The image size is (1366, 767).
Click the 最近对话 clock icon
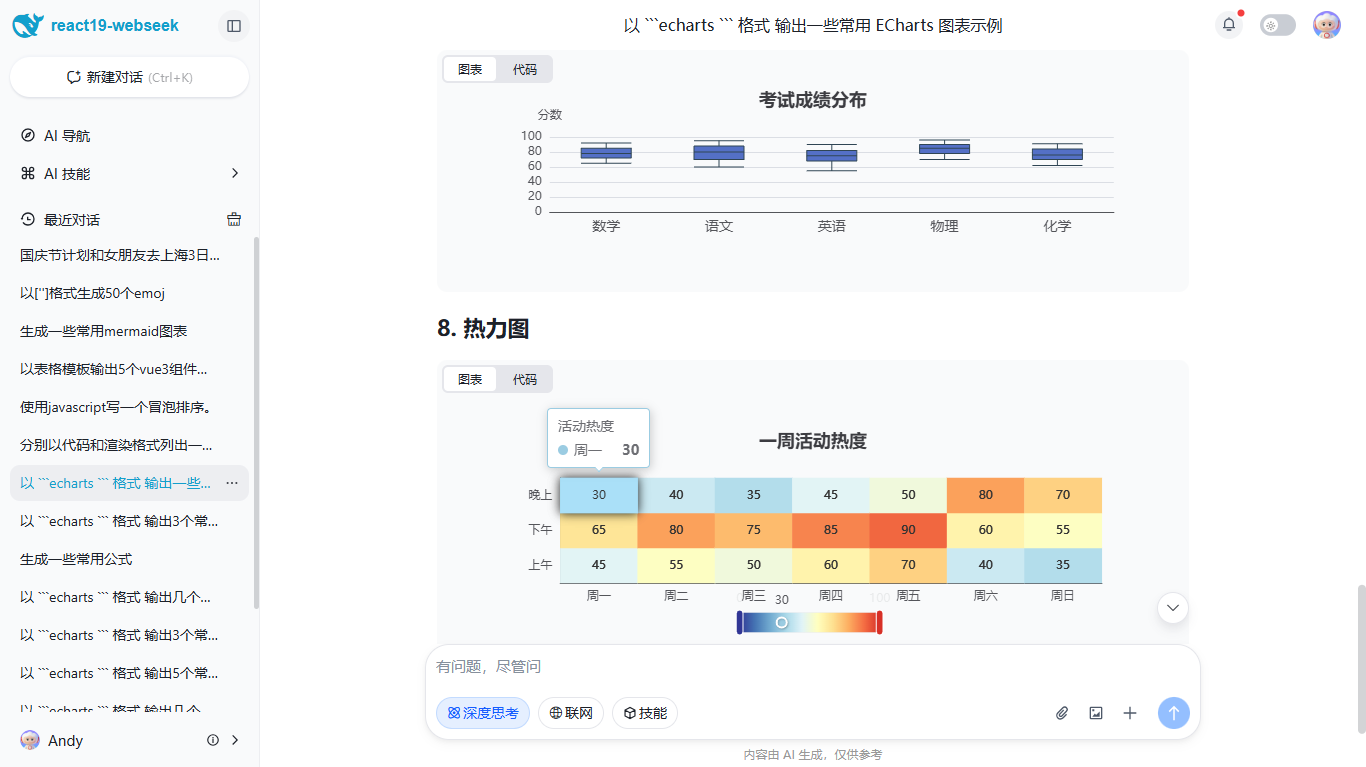coord(28,220)
